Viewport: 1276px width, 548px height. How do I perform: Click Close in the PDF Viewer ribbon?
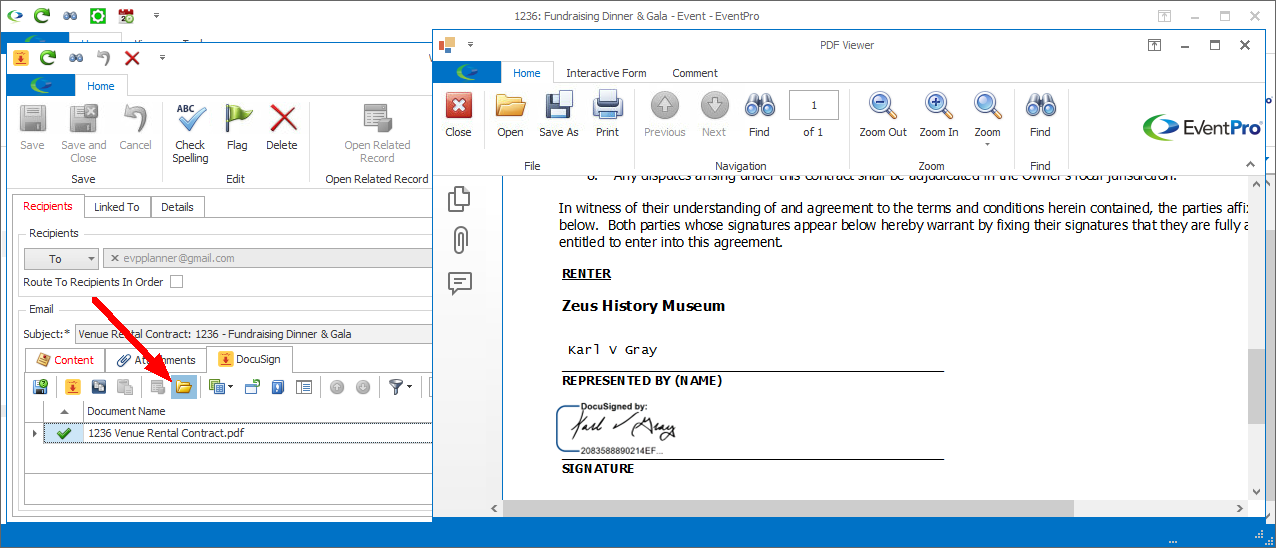[459, 114]
